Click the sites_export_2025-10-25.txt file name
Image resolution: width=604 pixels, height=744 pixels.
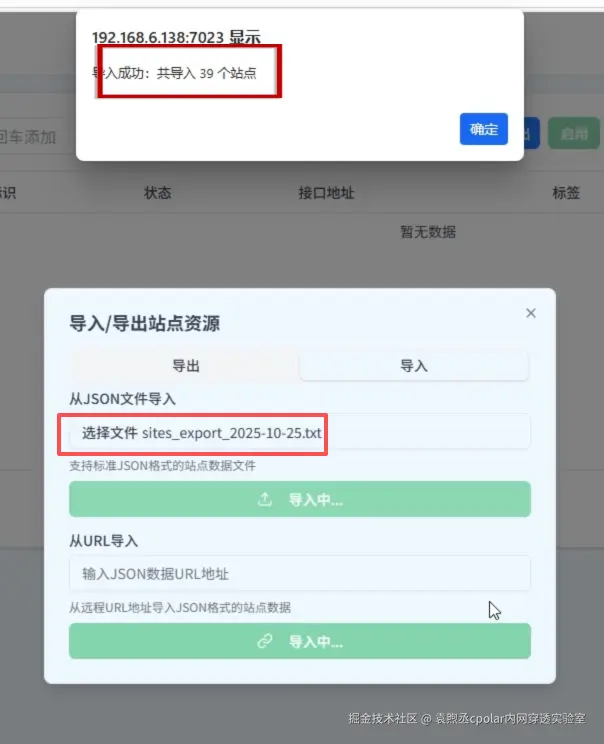232,433
